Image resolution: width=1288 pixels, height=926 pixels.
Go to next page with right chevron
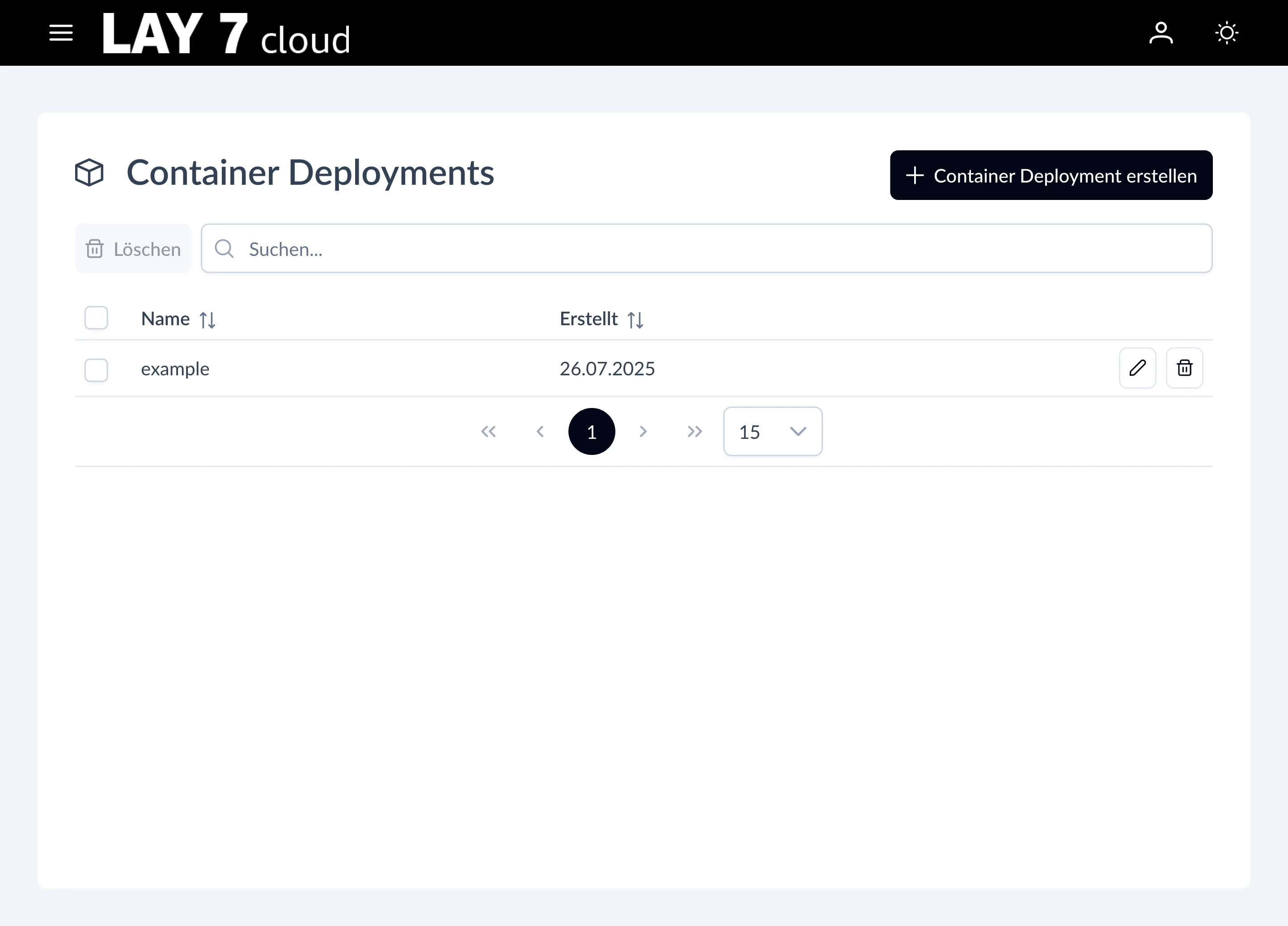point(643,431)
